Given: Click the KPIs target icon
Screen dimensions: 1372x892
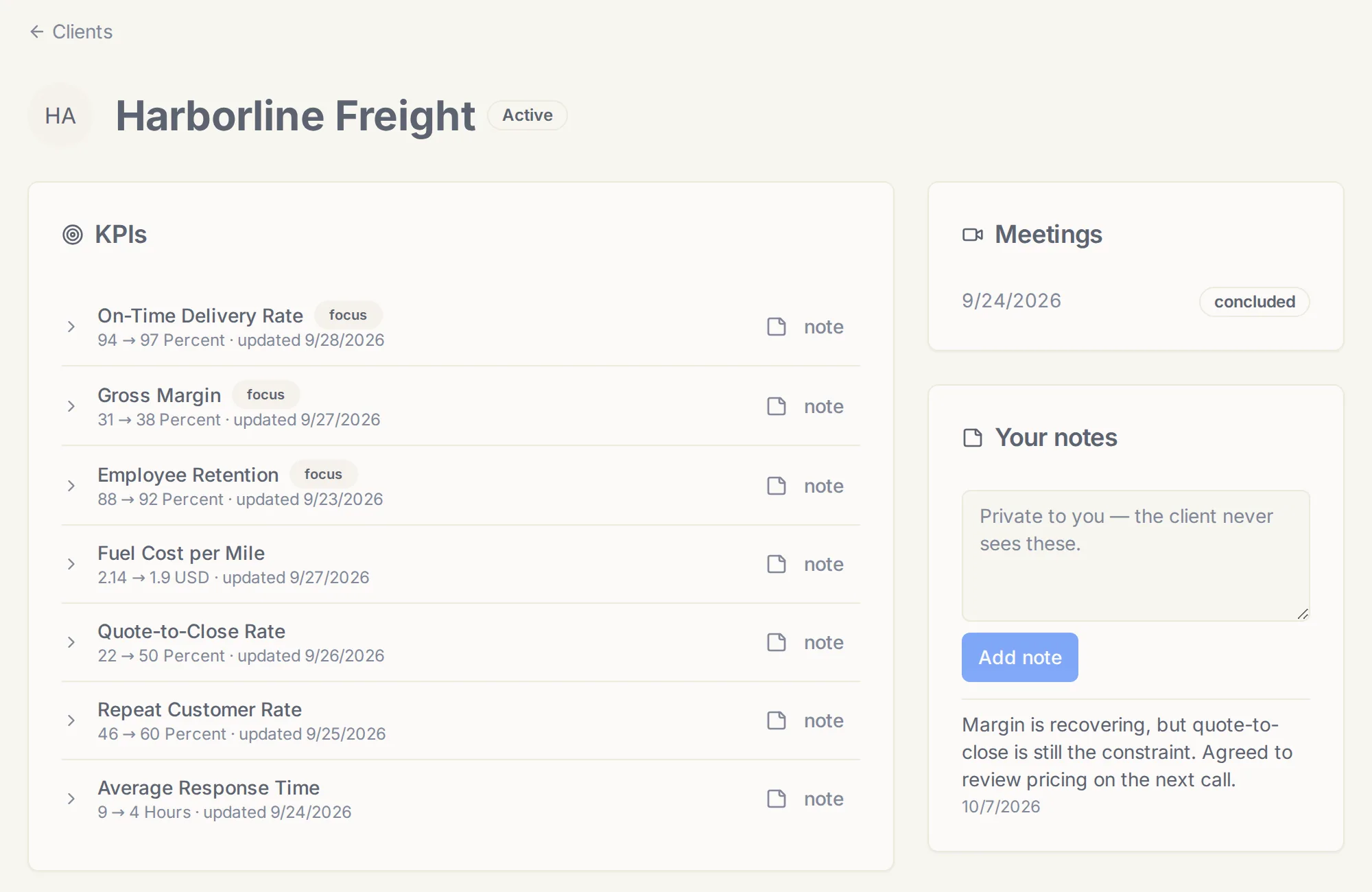Looking at the screenshot, I should 73,235.
